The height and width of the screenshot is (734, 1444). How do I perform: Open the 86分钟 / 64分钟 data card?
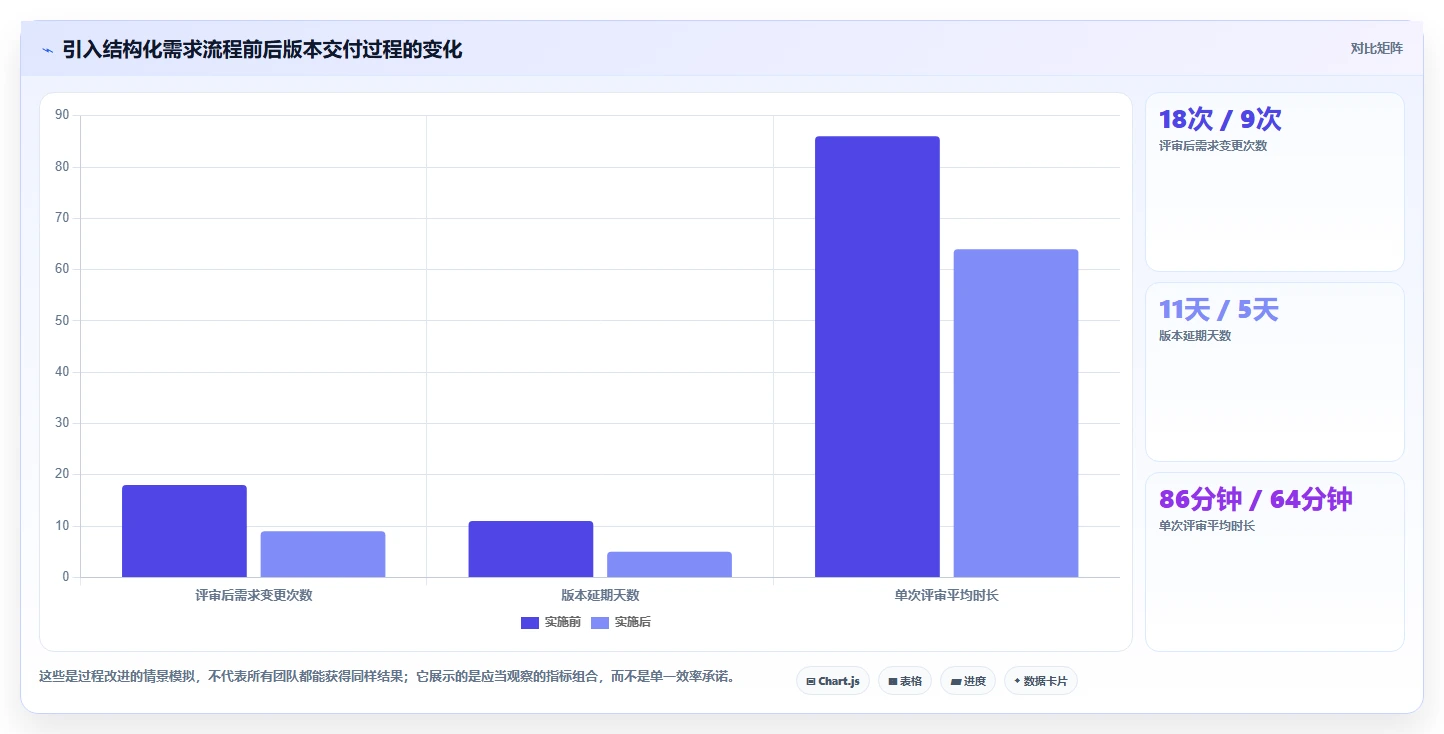[x=1275, y=562]
